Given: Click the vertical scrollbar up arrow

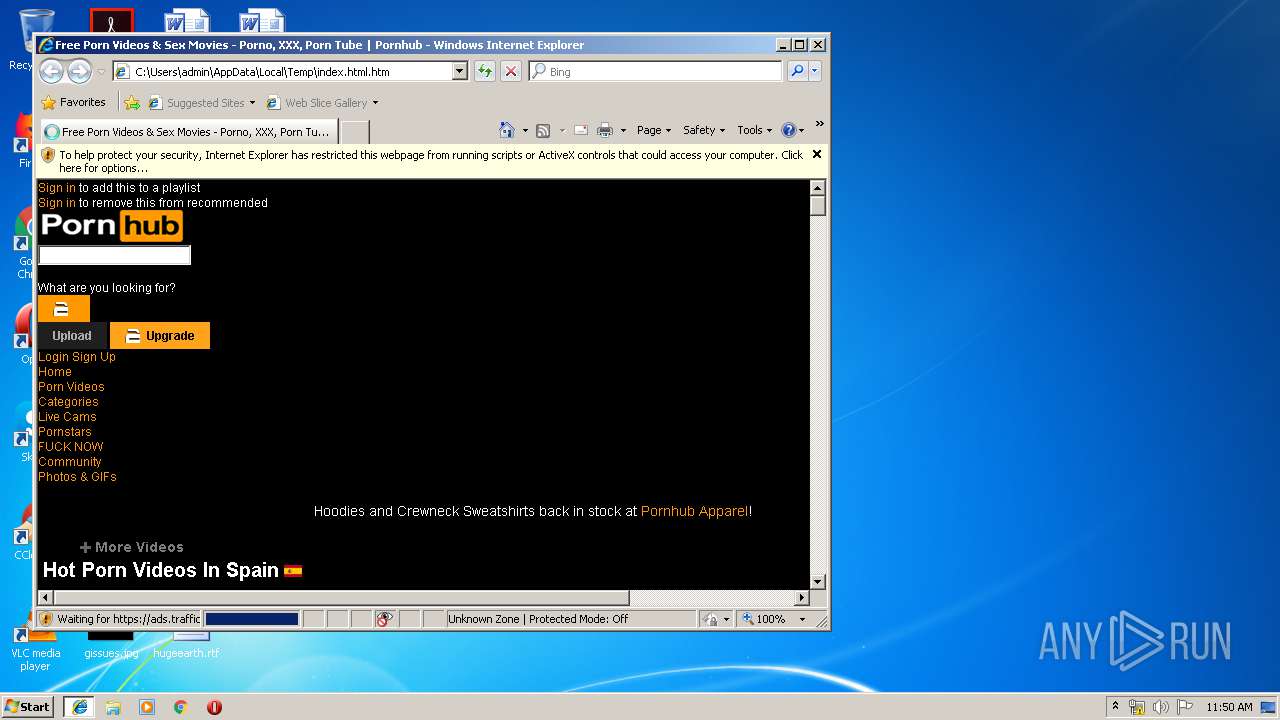Looking at the screenshot, I should click(x=818, y=188).
